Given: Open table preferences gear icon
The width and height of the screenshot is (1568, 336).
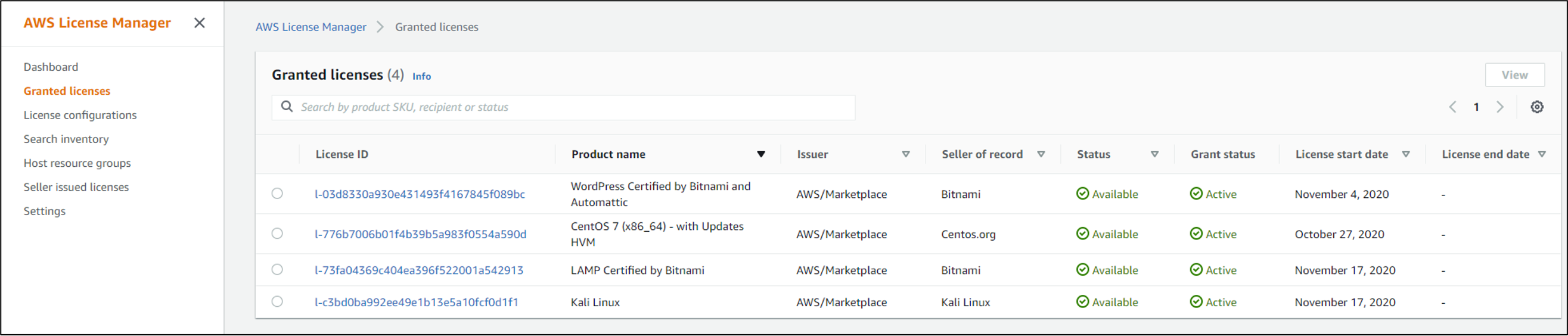Looking at the screenshot, I should pyautogui.click(x=1536, y=107).
